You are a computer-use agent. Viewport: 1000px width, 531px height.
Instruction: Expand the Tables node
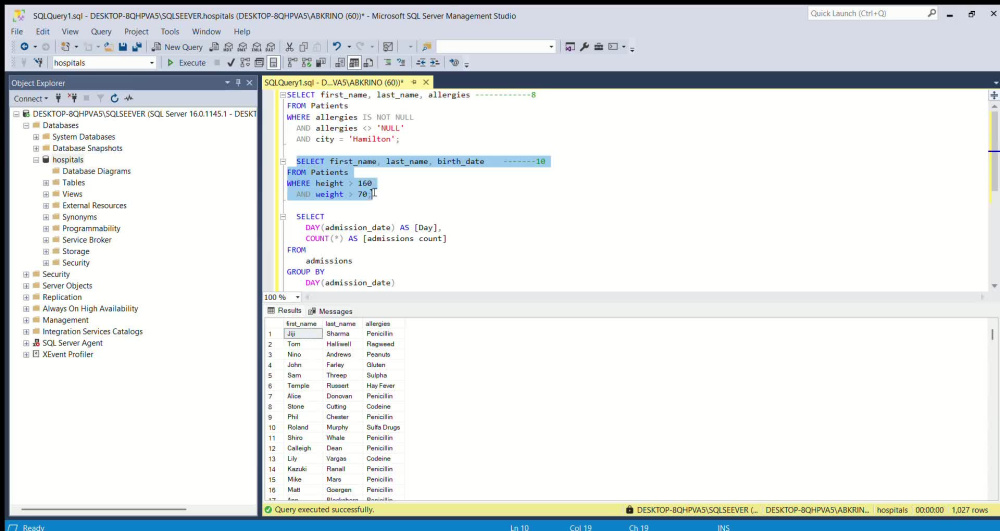pyautogui.click(x=46, y=182)
